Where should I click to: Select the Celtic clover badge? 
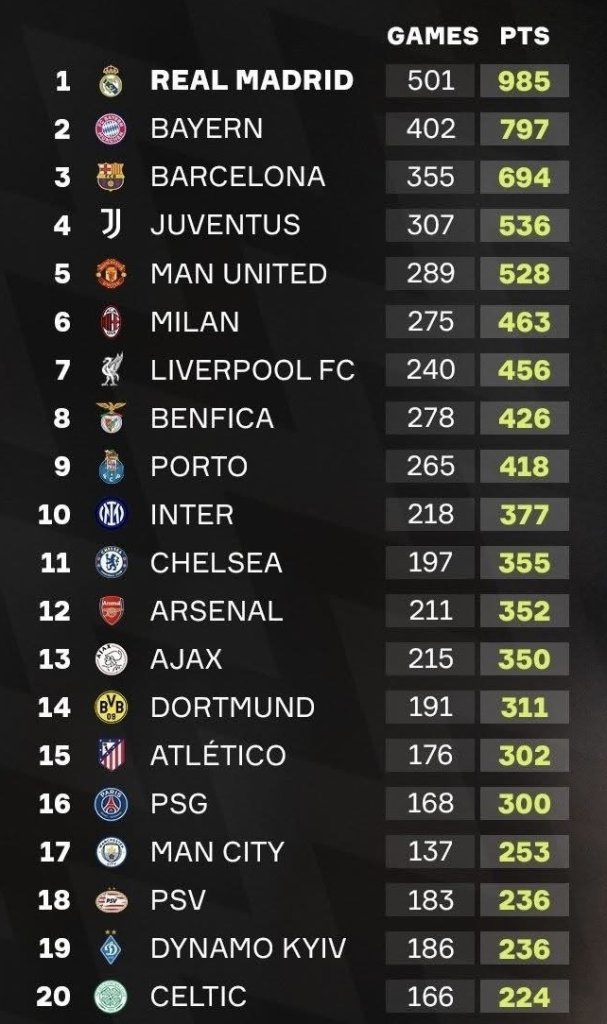[111, 997]
